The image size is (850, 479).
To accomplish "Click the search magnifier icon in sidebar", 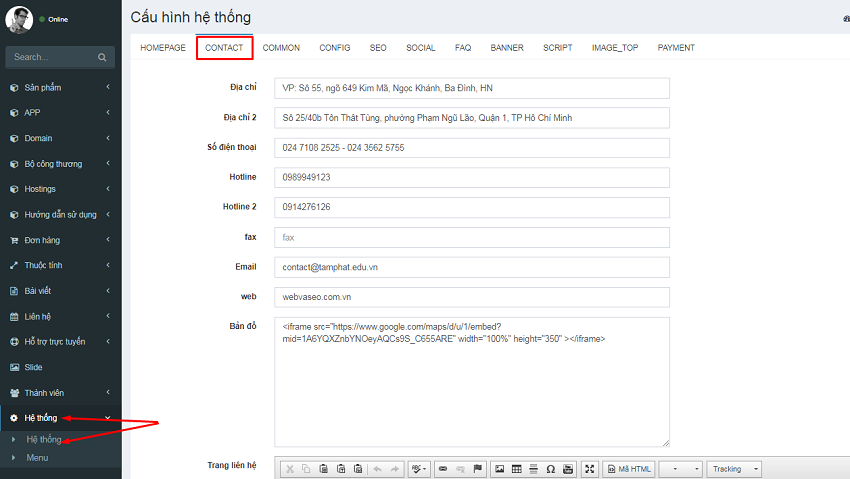I will point(102,58).
